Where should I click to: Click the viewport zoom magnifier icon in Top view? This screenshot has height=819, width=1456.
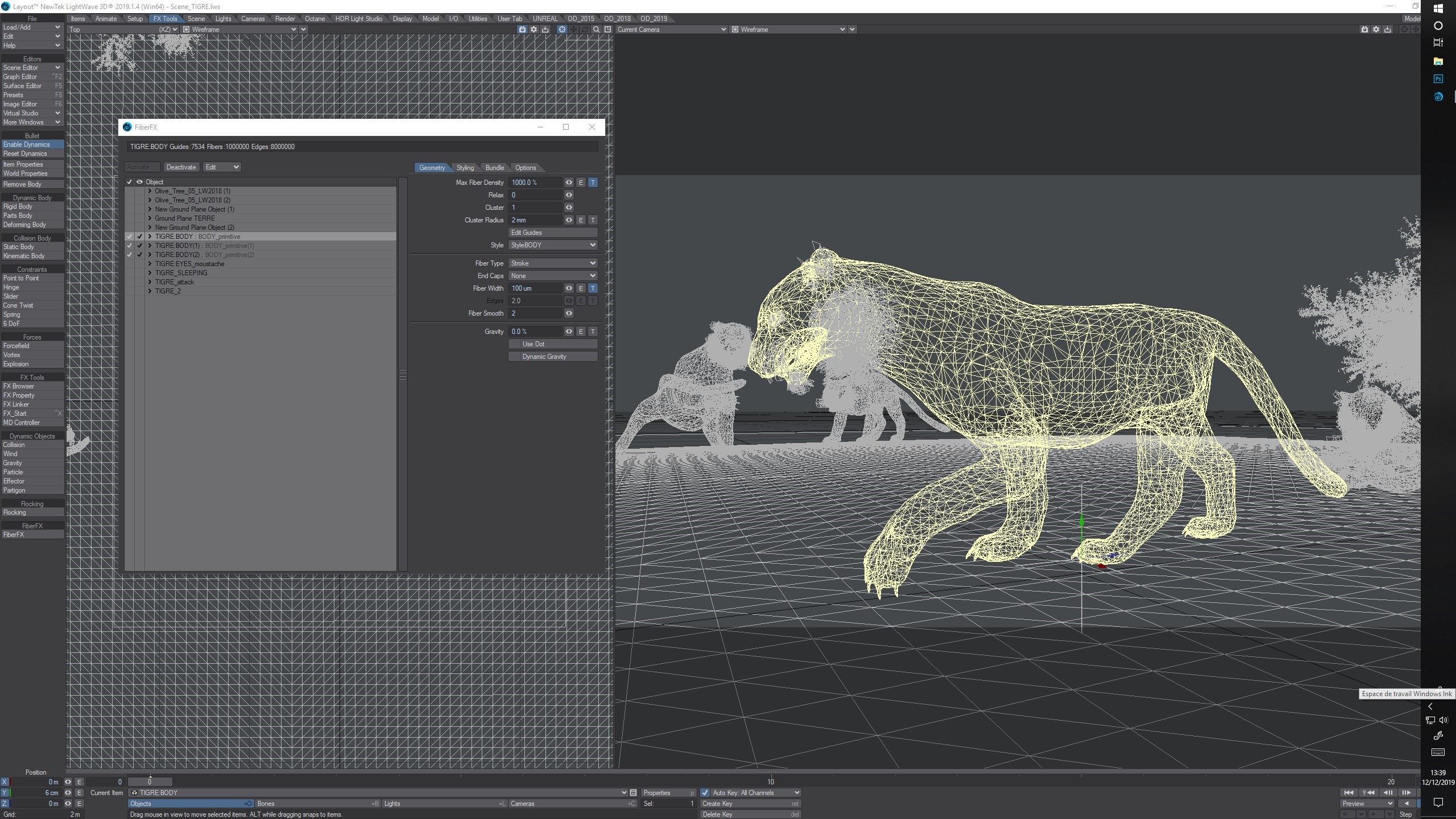point(596,30)
